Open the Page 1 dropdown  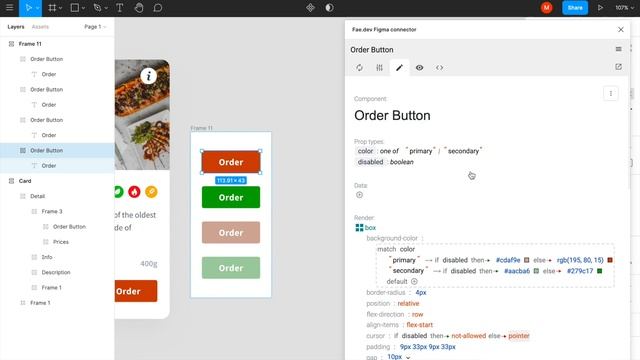tap(95, 27)
